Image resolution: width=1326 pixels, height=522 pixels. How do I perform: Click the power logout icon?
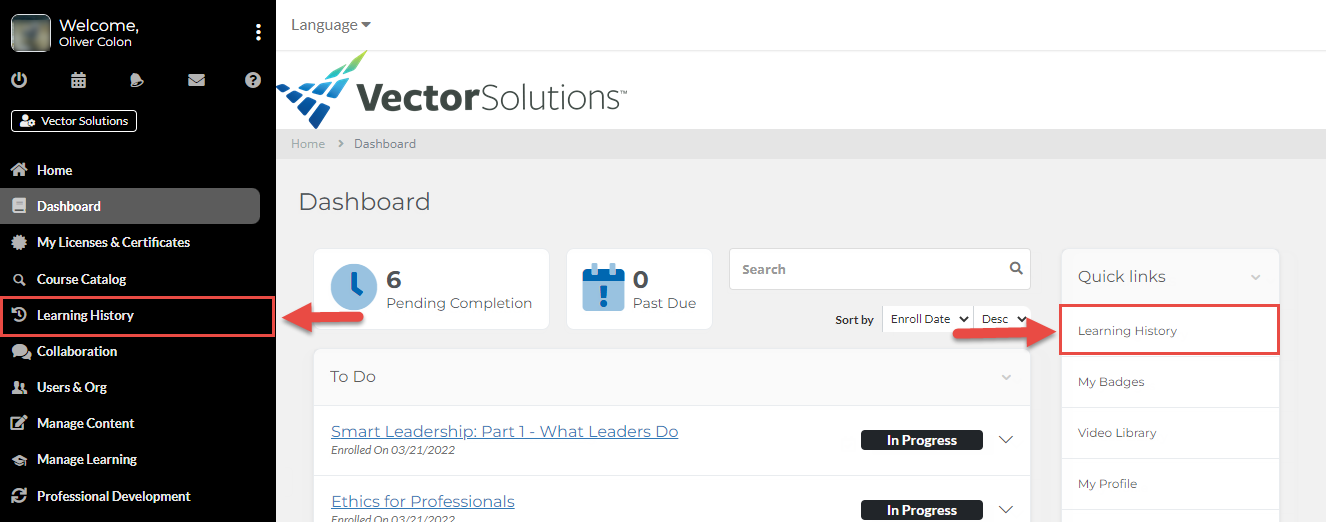pos(19,80)
